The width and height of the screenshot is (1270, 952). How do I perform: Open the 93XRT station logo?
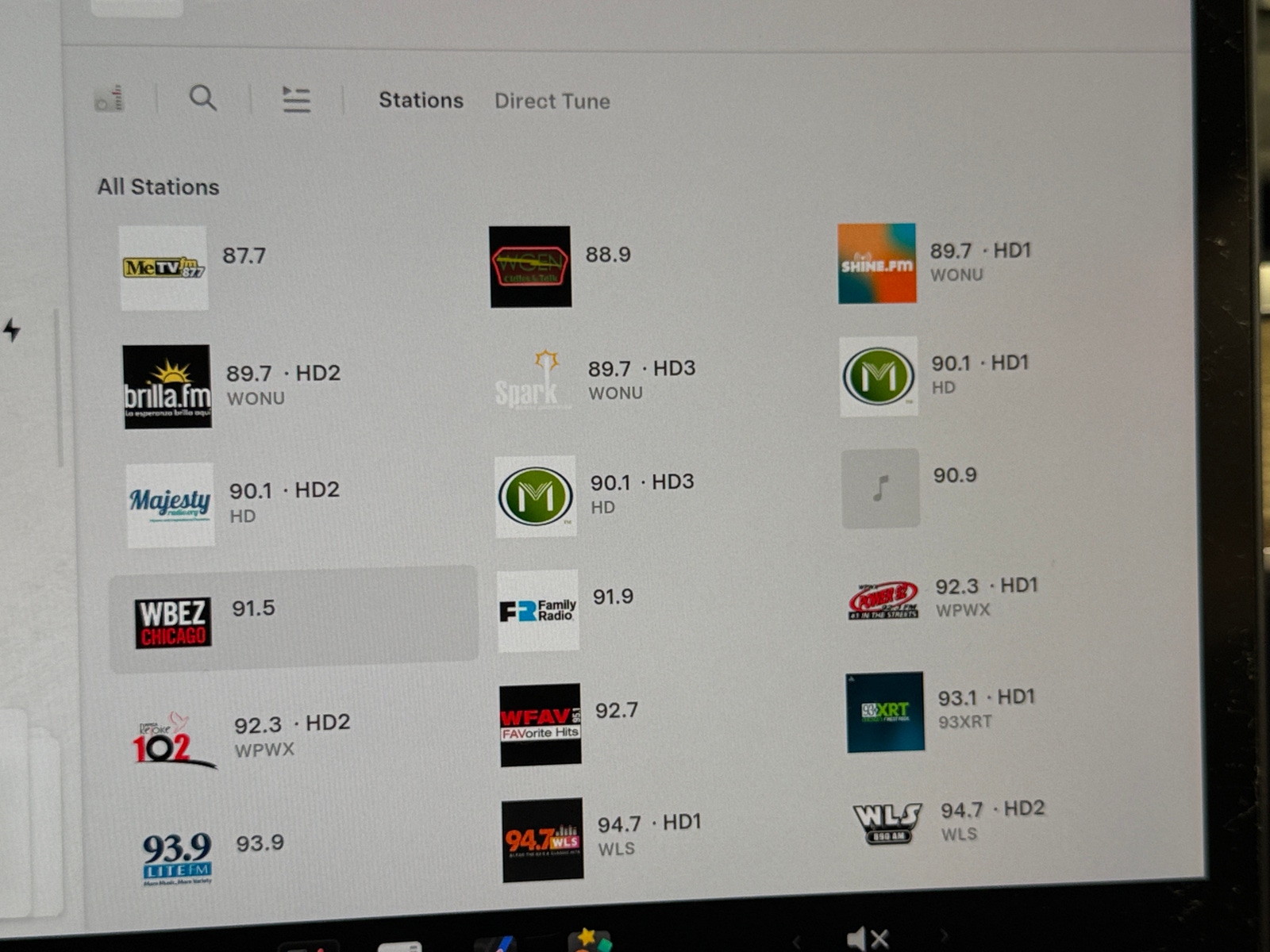(885, 712)
